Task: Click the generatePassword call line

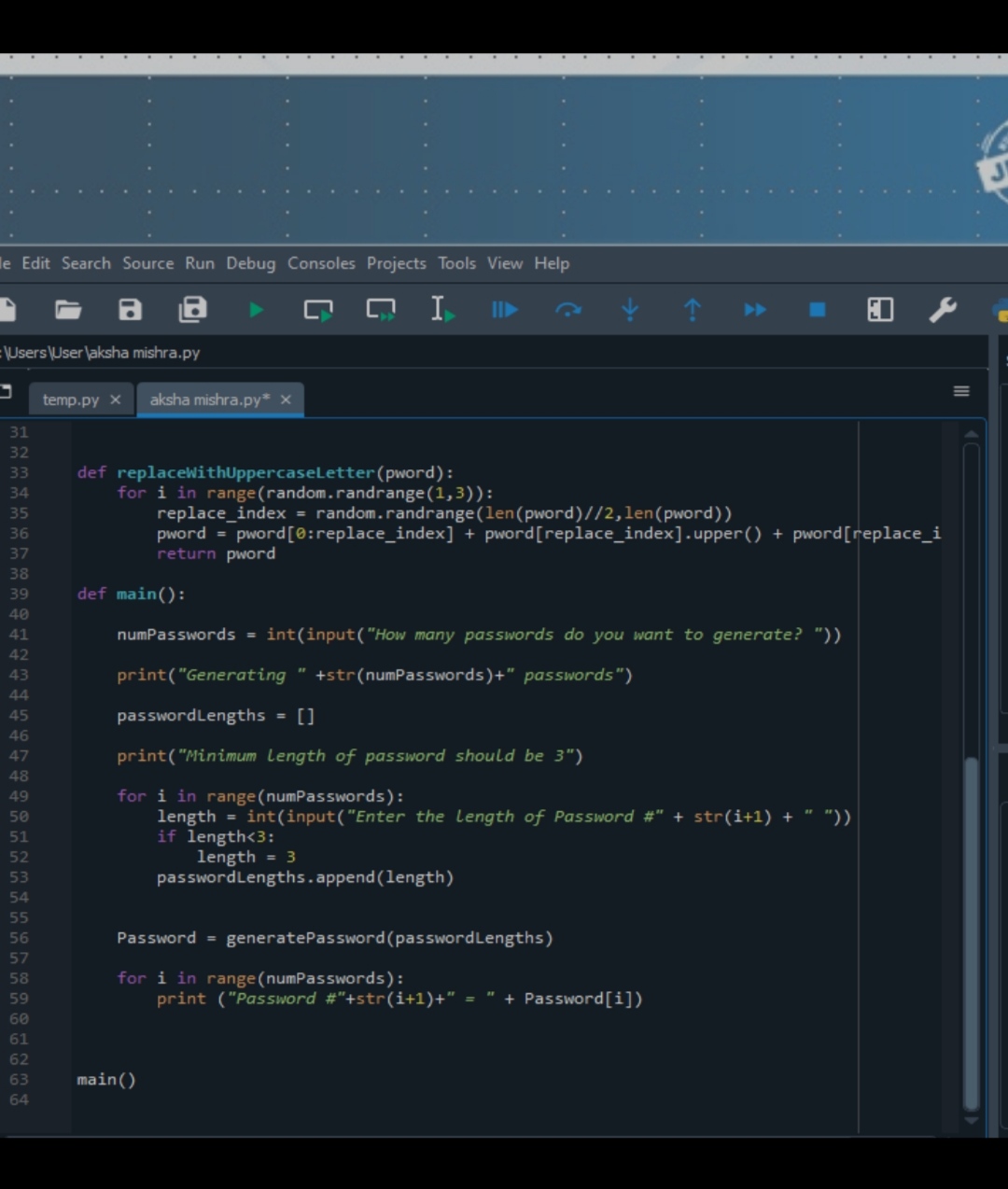Action: pyautogui.click(x=335, y=938)
